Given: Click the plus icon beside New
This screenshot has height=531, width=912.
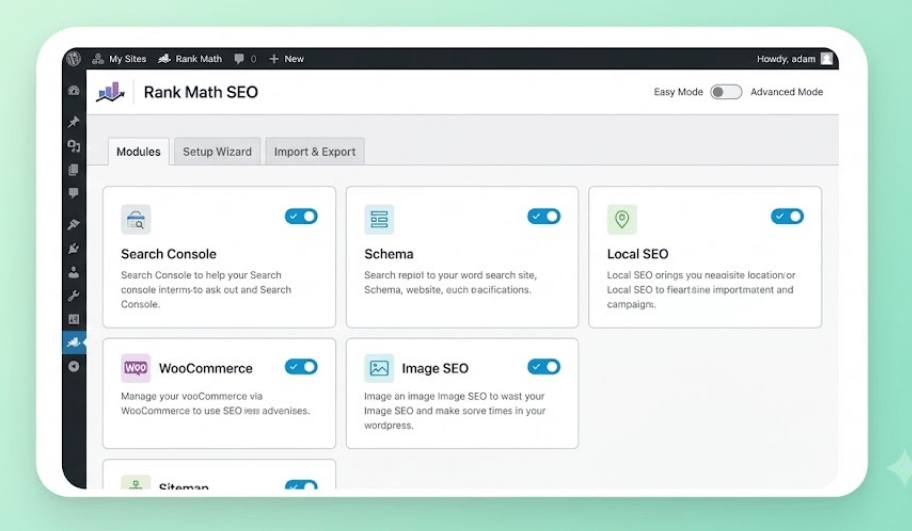Looking at the screenshot, I should point(274,59).
